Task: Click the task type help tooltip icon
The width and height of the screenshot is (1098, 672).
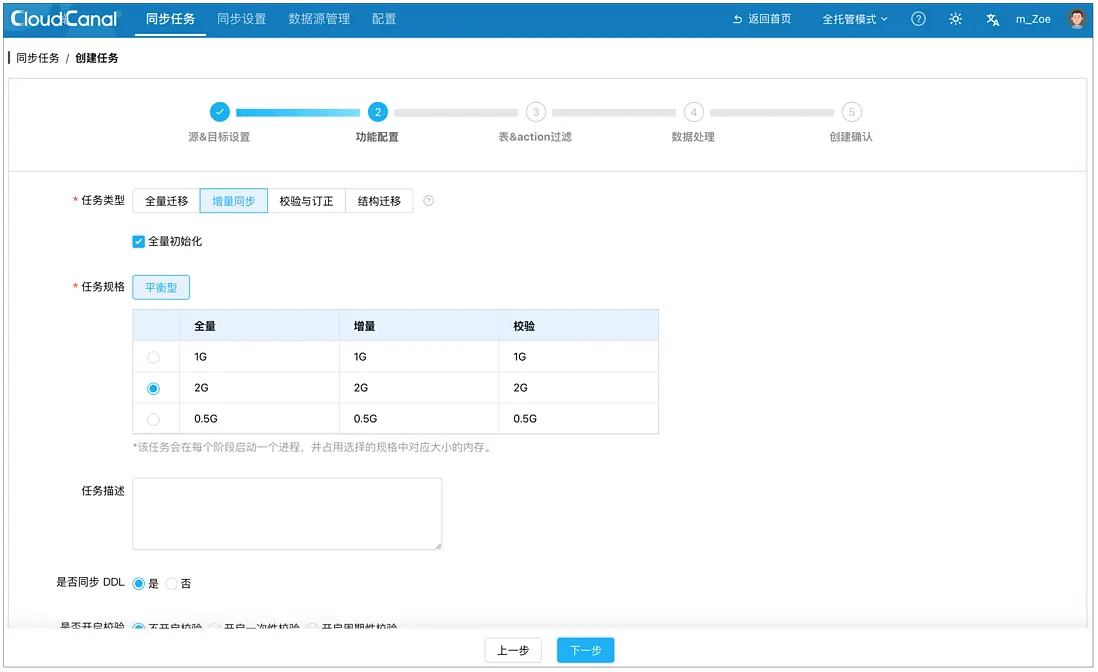Action: pos(429,201)
